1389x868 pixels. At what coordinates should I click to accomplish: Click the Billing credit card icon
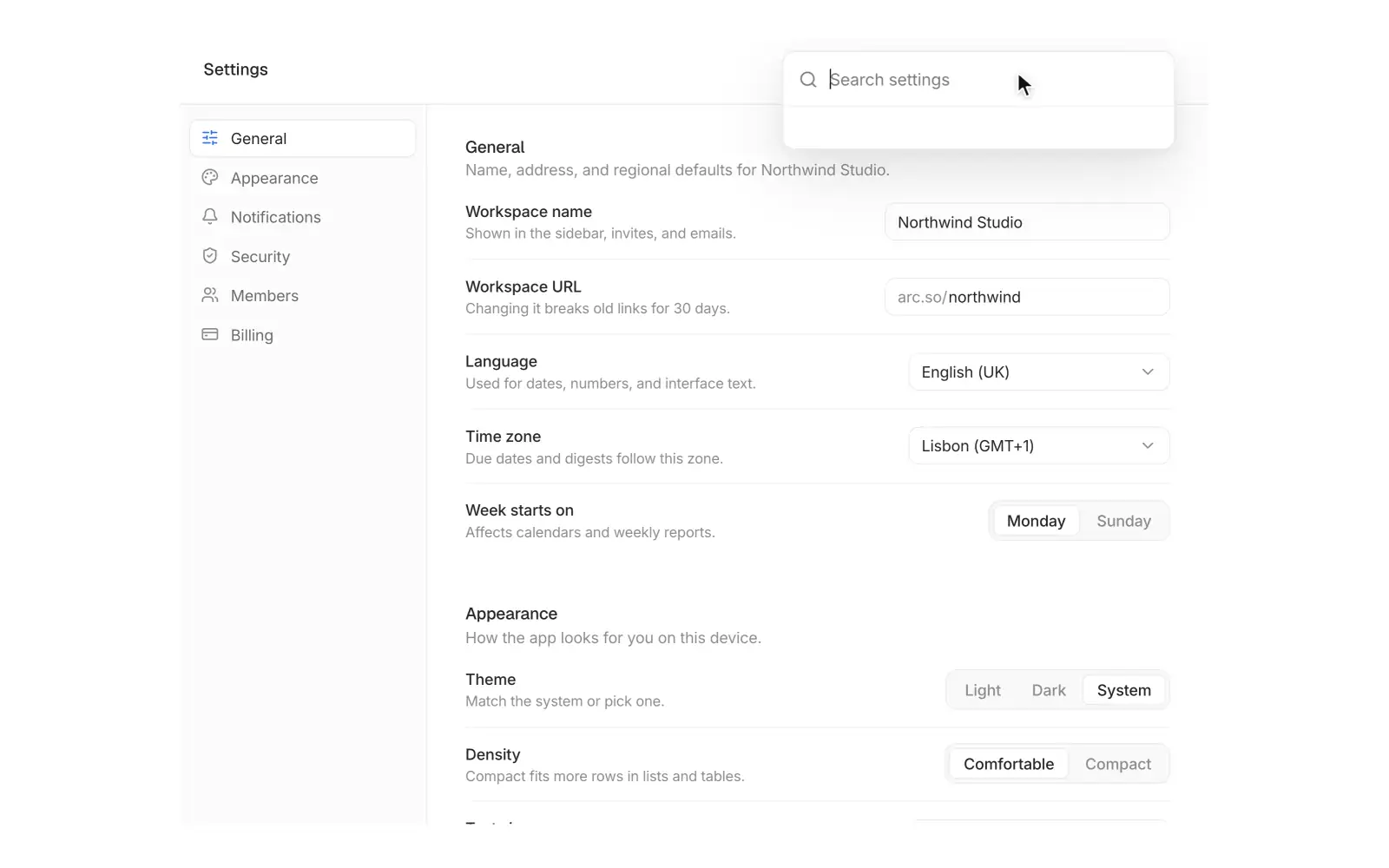[x=210, y=334]
